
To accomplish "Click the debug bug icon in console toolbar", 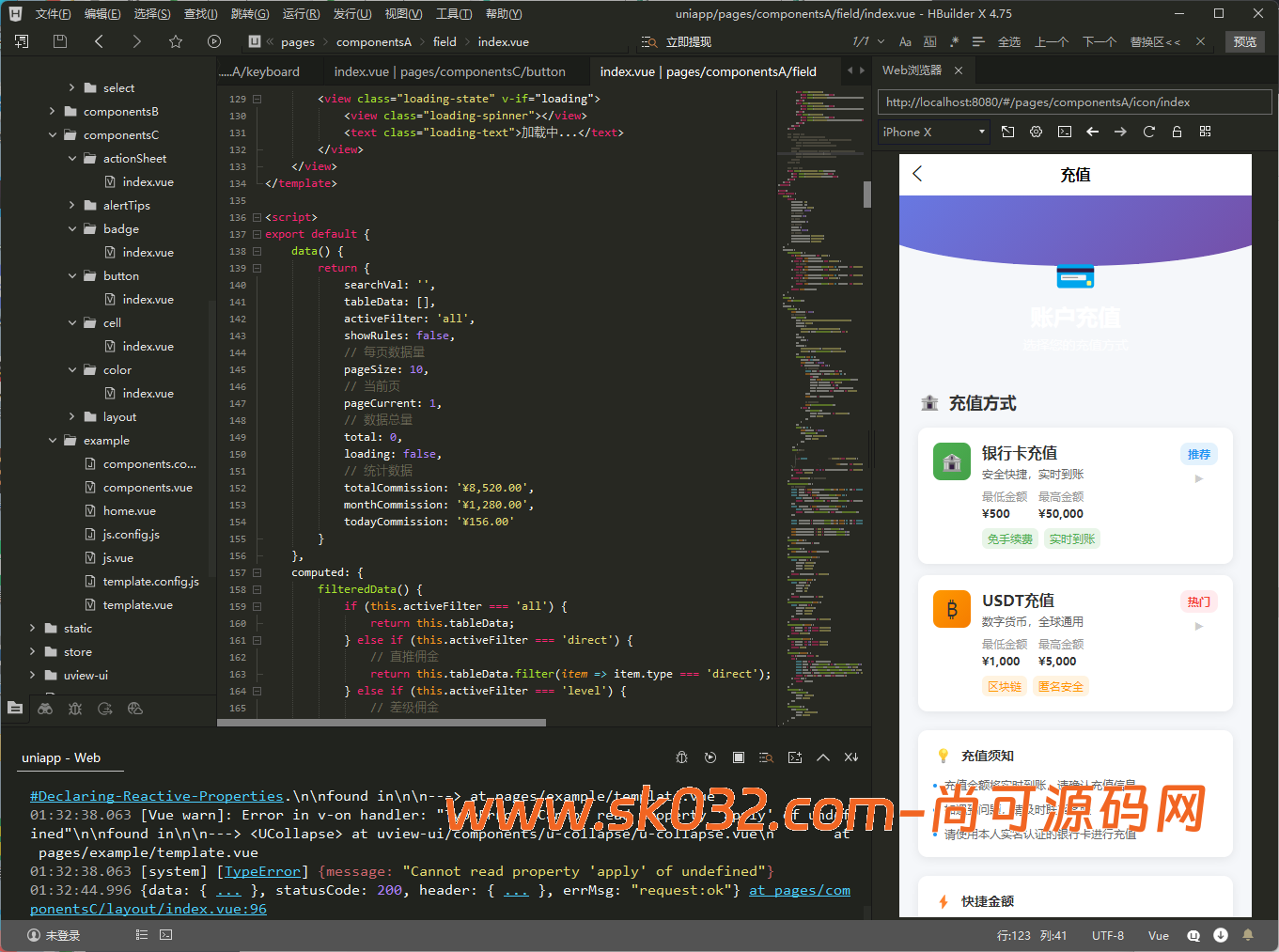I will tap(682, 757).
